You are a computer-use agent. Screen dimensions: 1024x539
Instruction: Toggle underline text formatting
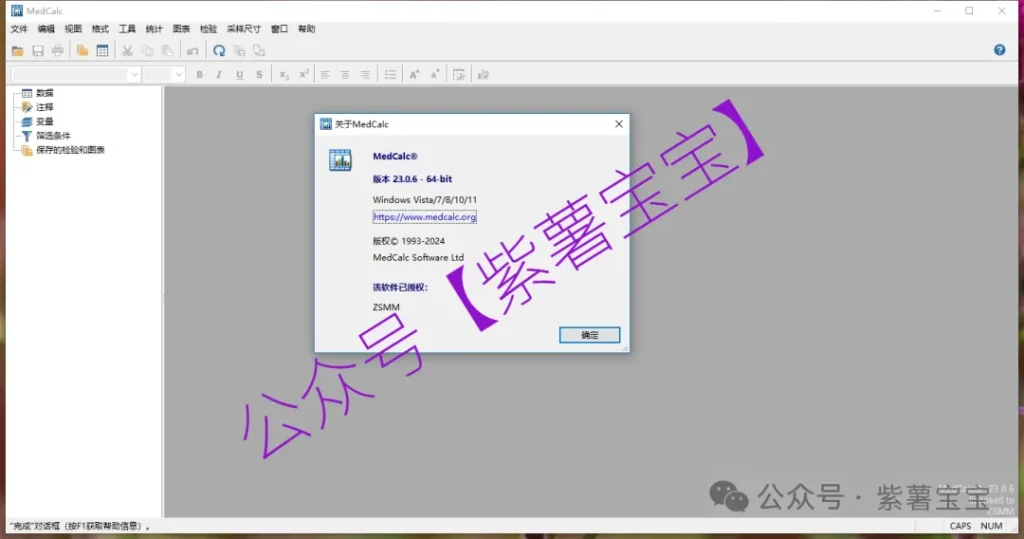pyautogui.click(x=239, y=75)
